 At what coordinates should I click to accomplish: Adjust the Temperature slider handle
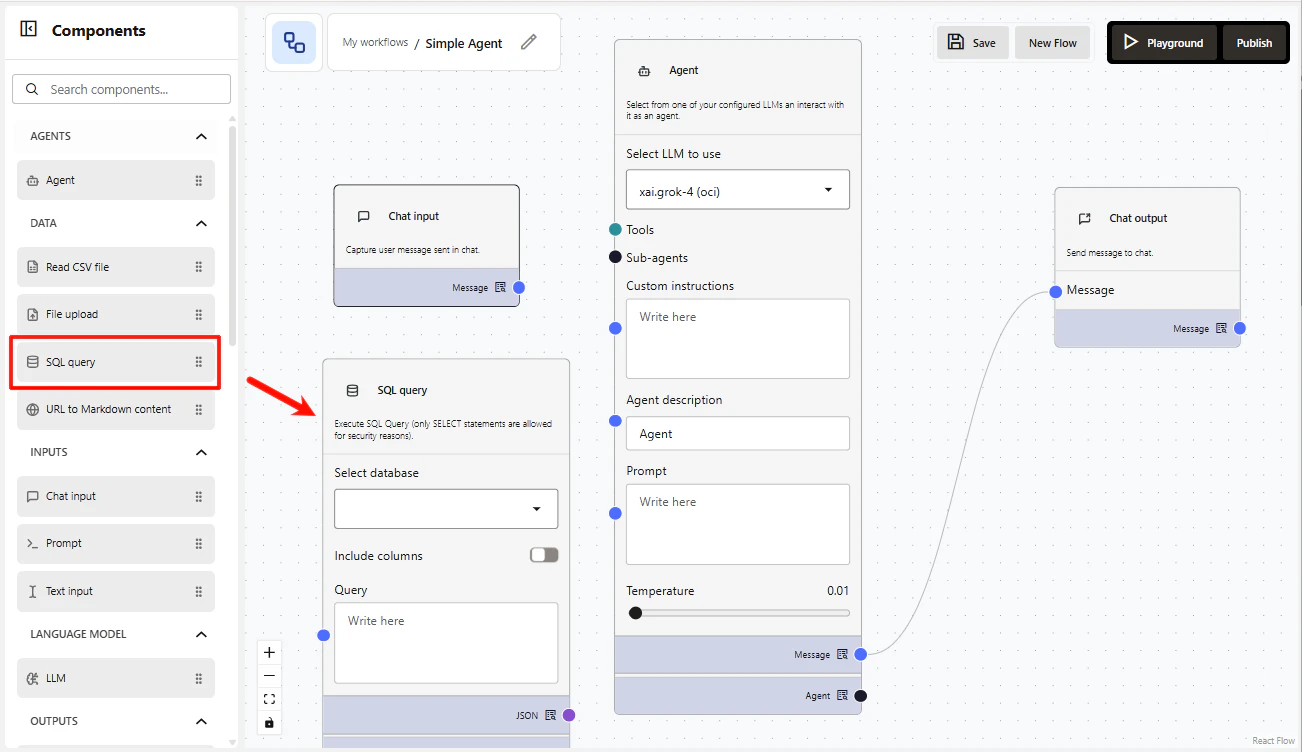click(x=635, y=613)
